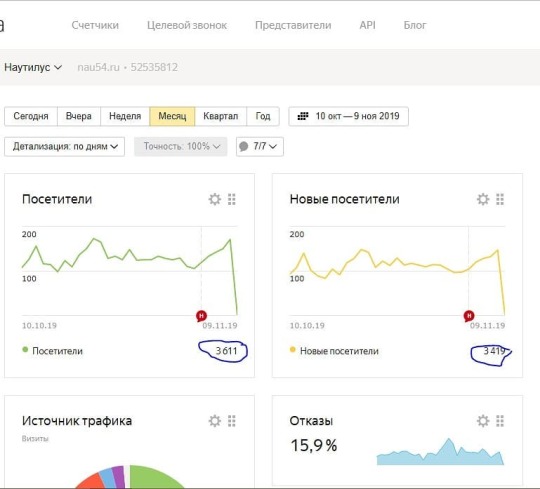Click the 3 611 visitors total
Screen dimensions: 540x489
tap(226, 351)
